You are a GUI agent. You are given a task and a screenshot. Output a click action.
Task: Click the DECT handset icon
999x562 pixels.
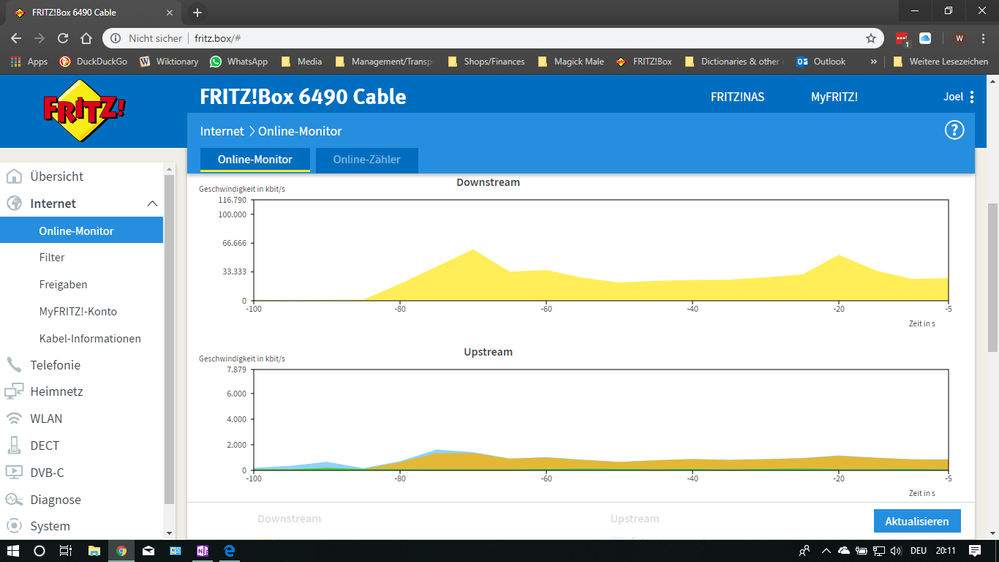click(x=14, y=445)
